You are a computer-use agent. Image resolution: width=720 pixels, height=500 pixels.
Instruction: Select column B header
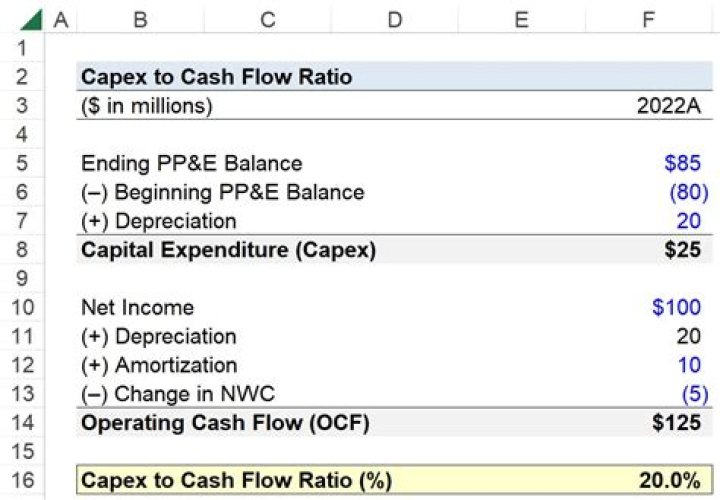[139, 18]
